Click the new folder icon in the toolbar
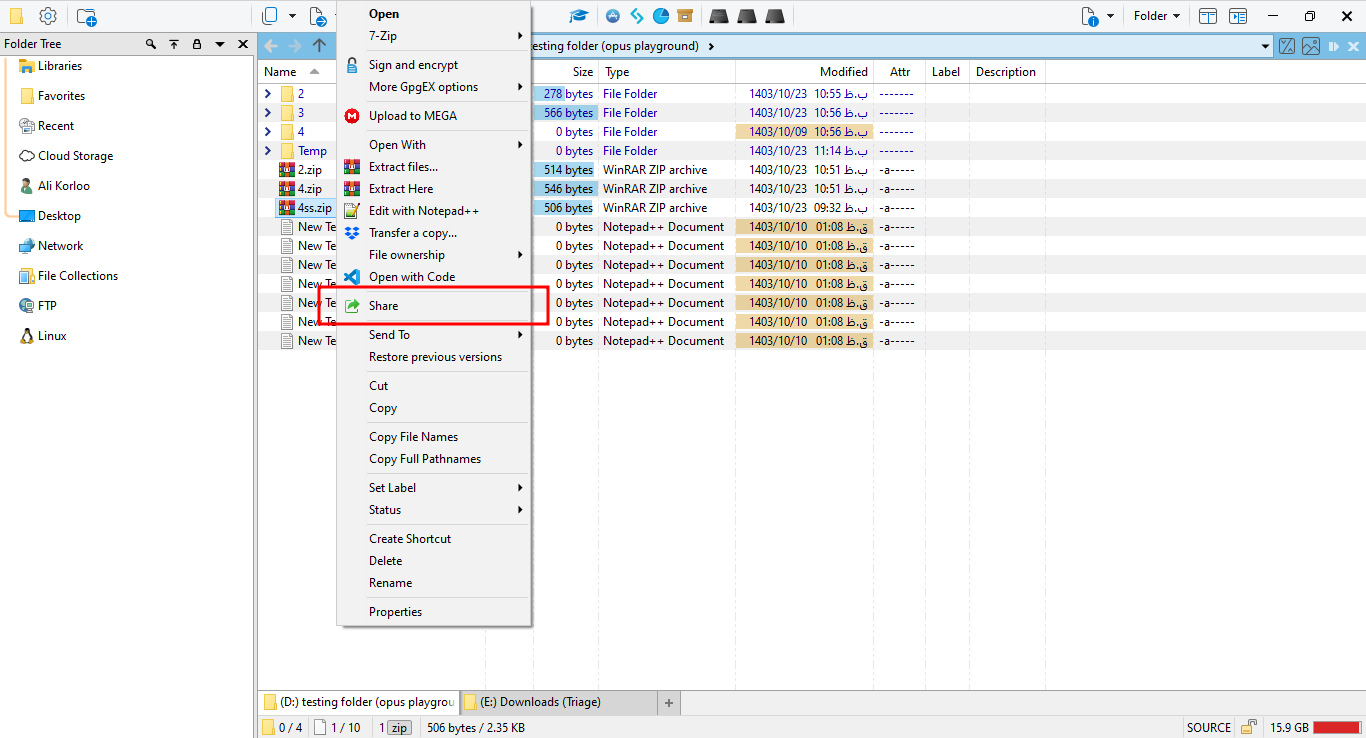The image size is (1366, 738). (87, 16)
